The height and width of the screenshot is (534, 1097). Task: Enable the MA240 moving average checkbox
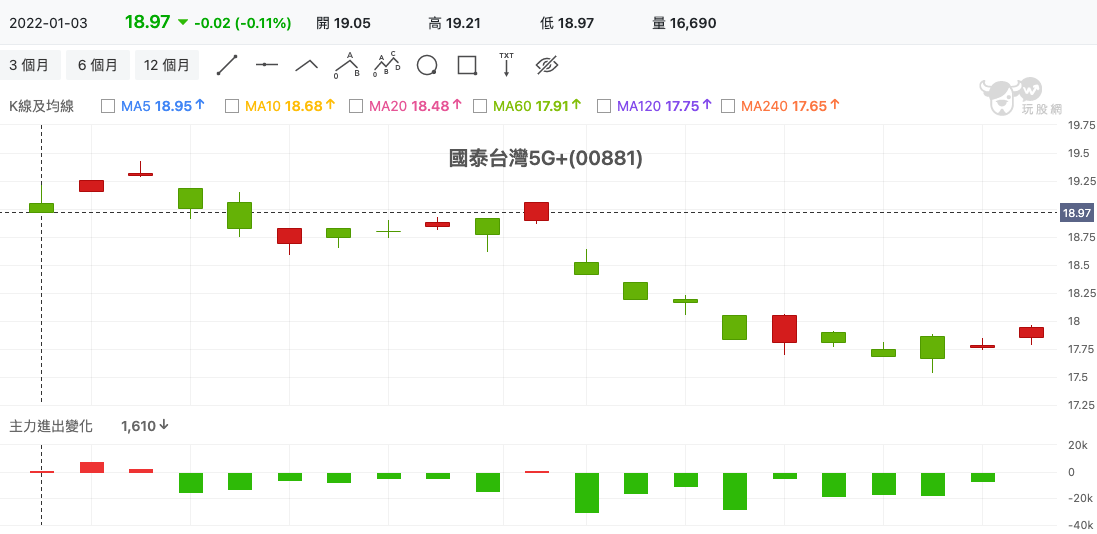point(728,106)
